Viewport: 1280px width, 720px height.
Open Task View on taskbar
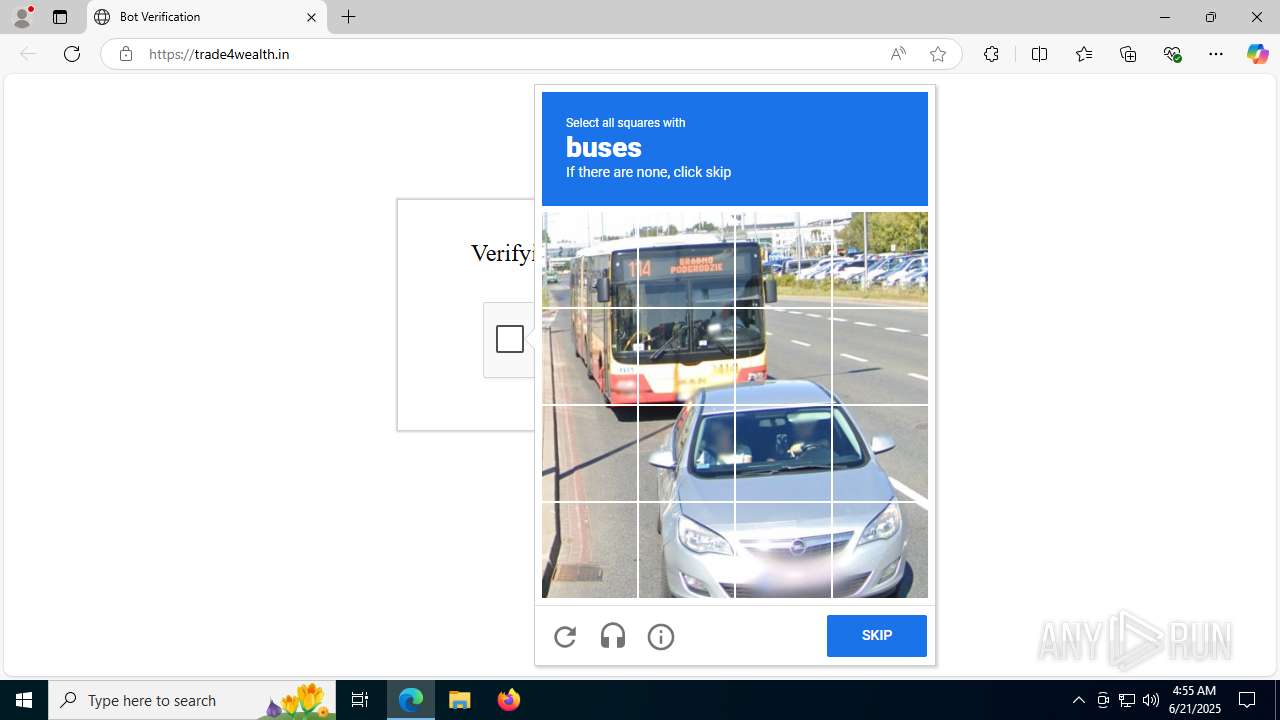tap(360, 700)
